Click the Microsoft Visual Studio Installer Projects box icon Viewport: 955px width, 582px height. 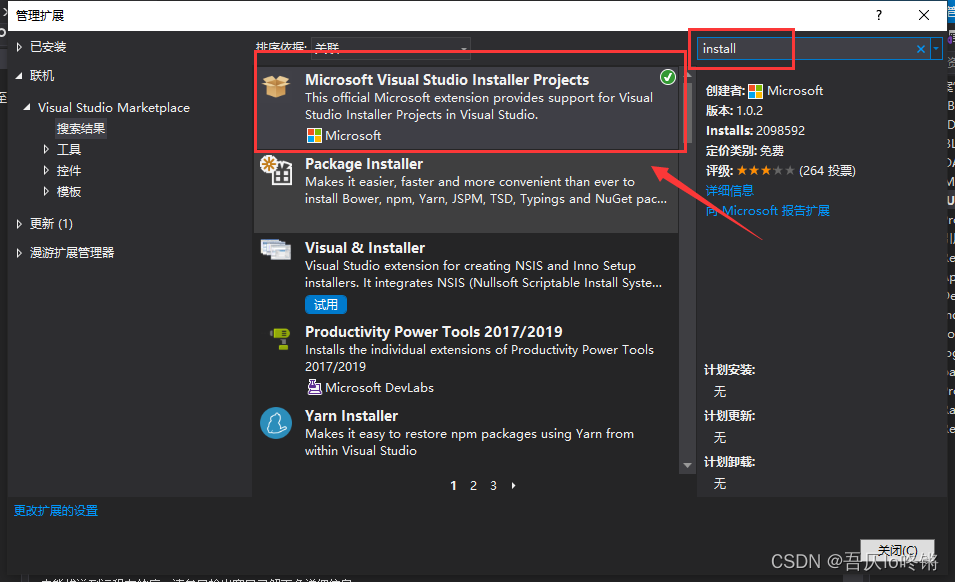coord(276,86)
